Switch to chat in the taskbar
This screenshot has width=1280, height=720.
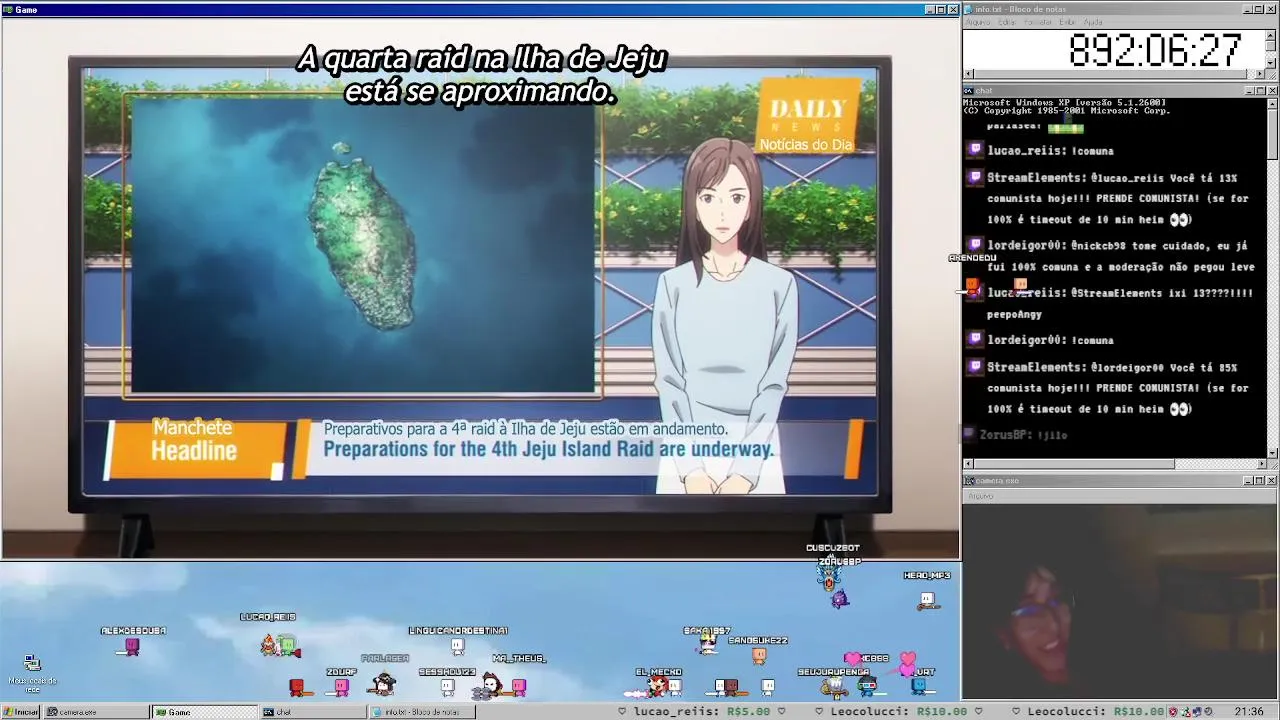312,712
